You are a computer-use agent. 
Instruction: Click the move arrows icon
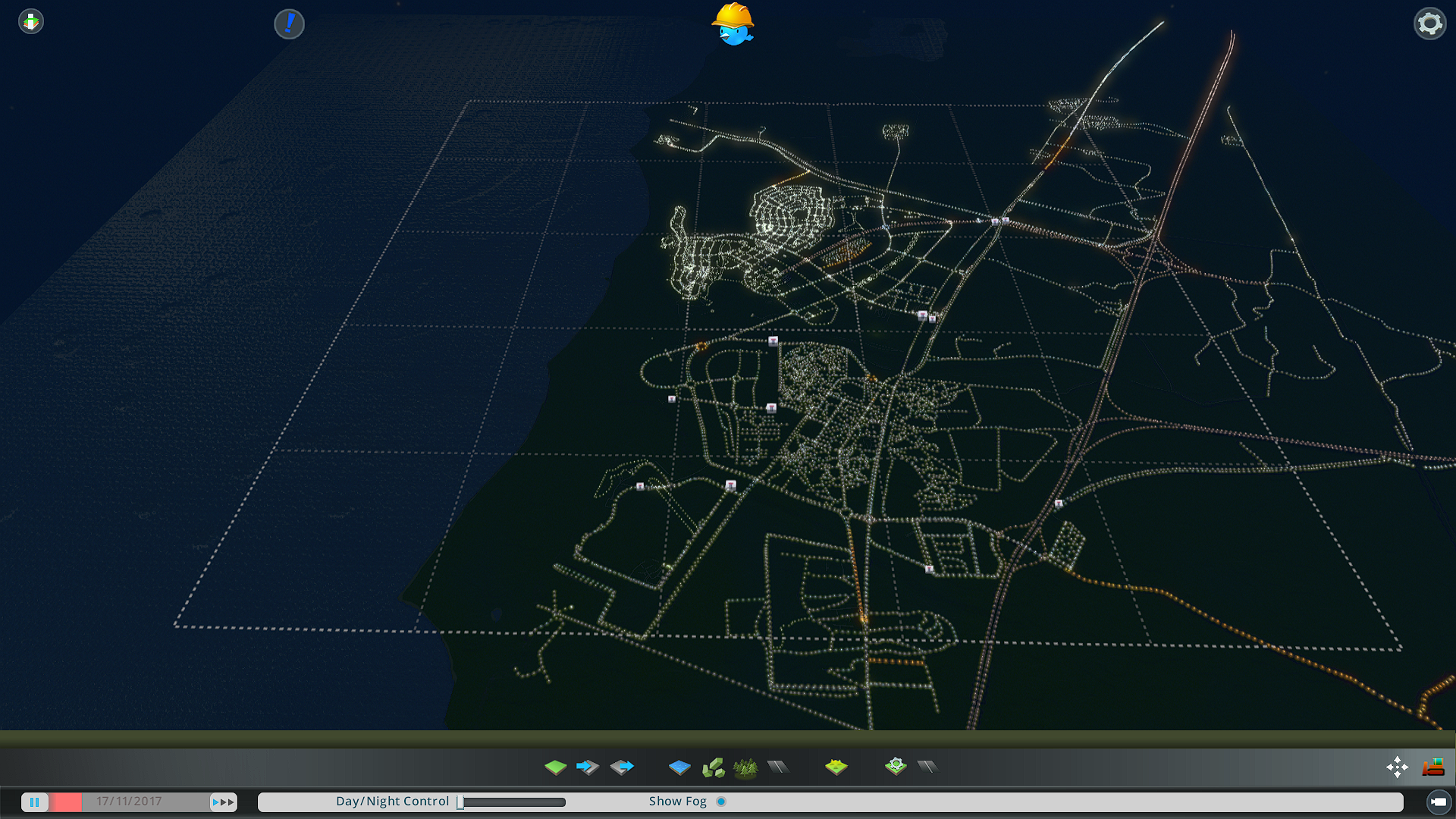click(1397, 767)
